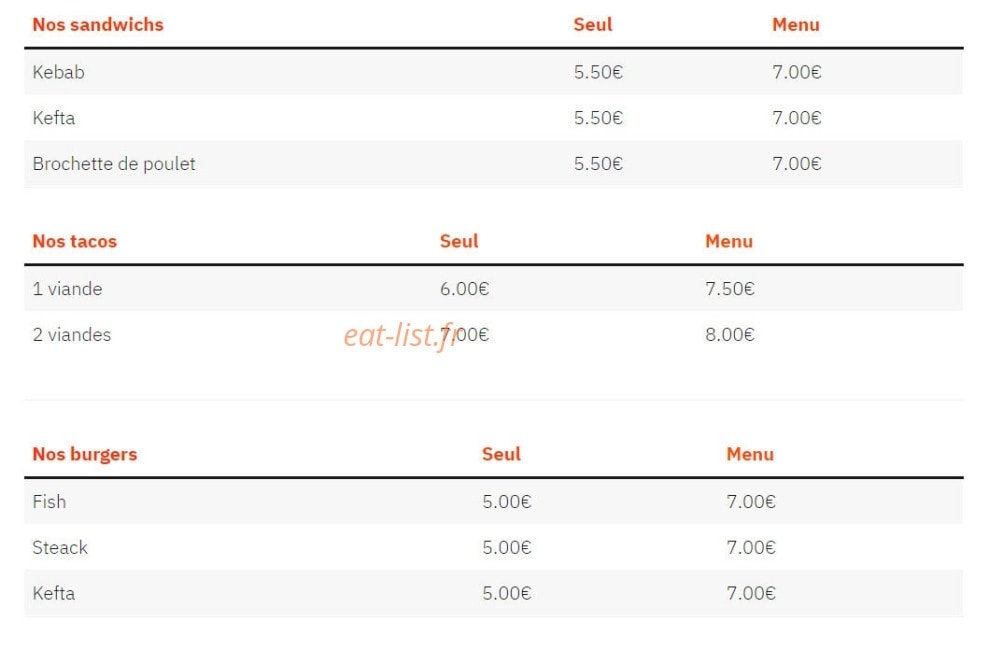Click Brochette de poulet item
The height and width of the screenshot is (650, 989).
click(114, 164)
